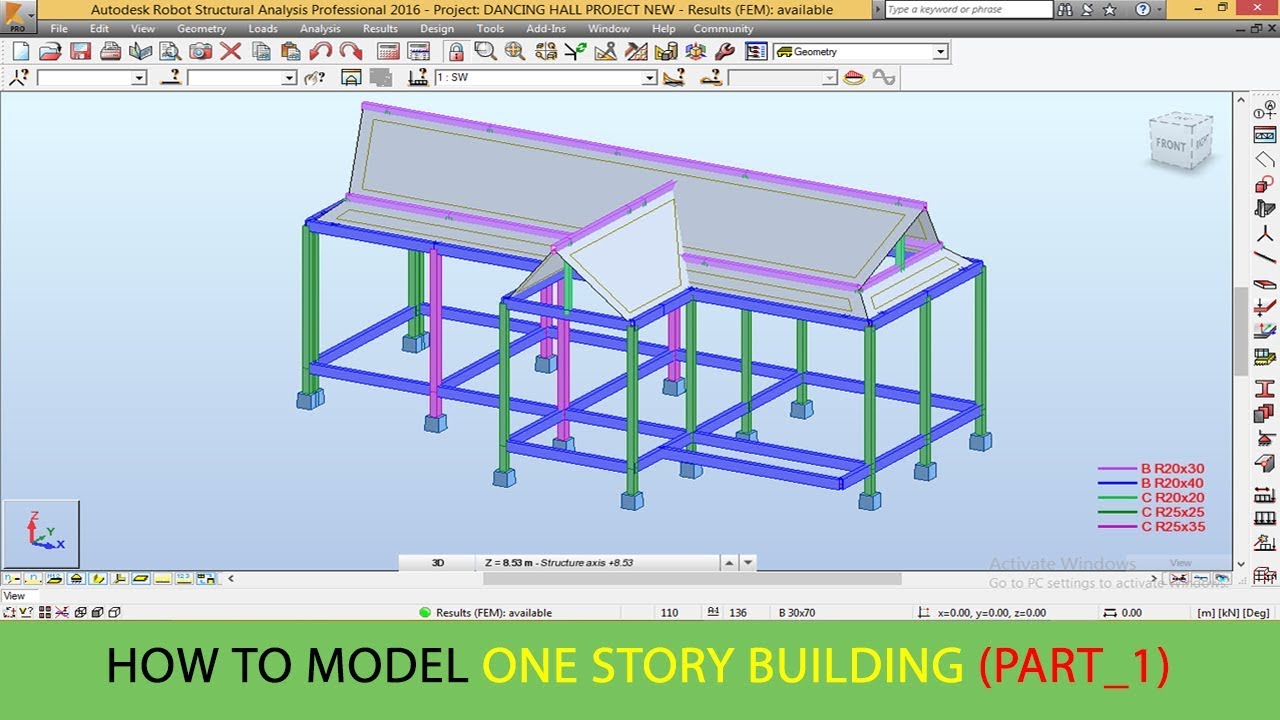The height and width of the screenshot is (720, 1280).
Task: Run Calculations with the calculator icon
Action: coord(389,51)
